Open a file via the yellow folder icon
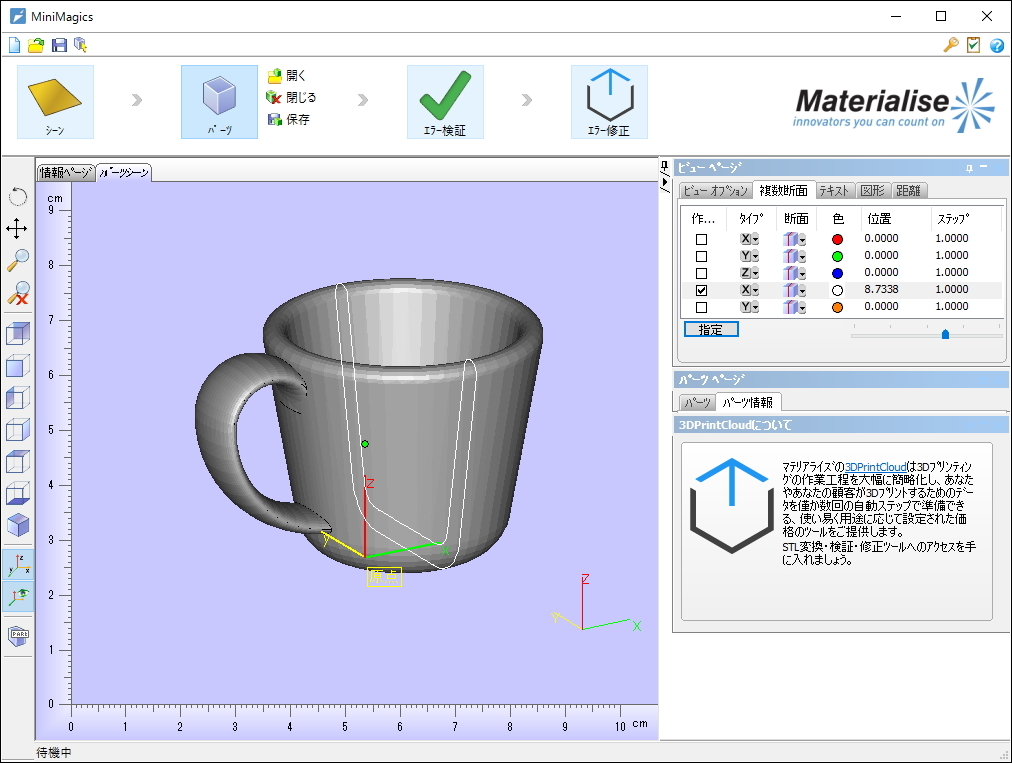This screenshot has width=1012, height=763. pyautogui.click(x=36, y=45)
